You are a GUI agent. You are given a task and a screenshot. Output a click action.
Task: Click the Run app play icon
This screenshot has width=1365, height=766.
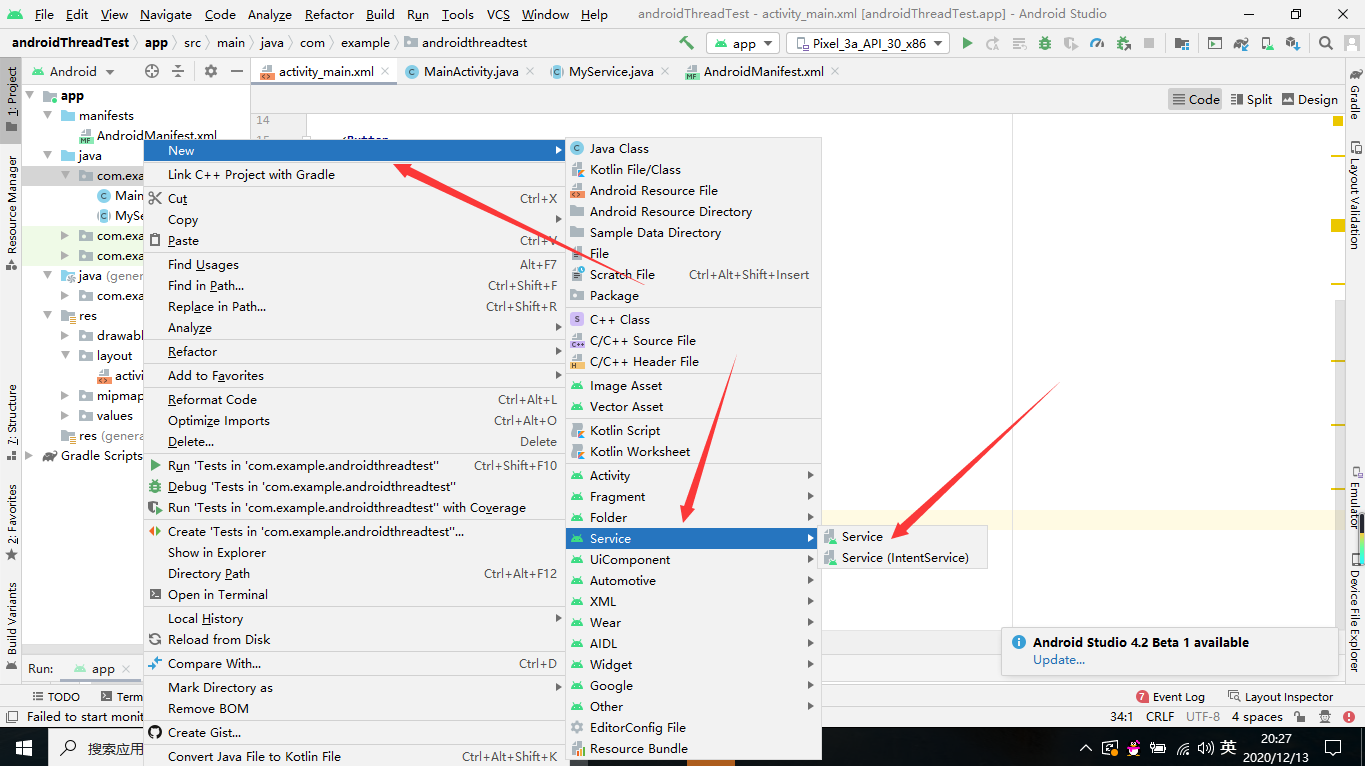tap(967, 43)
